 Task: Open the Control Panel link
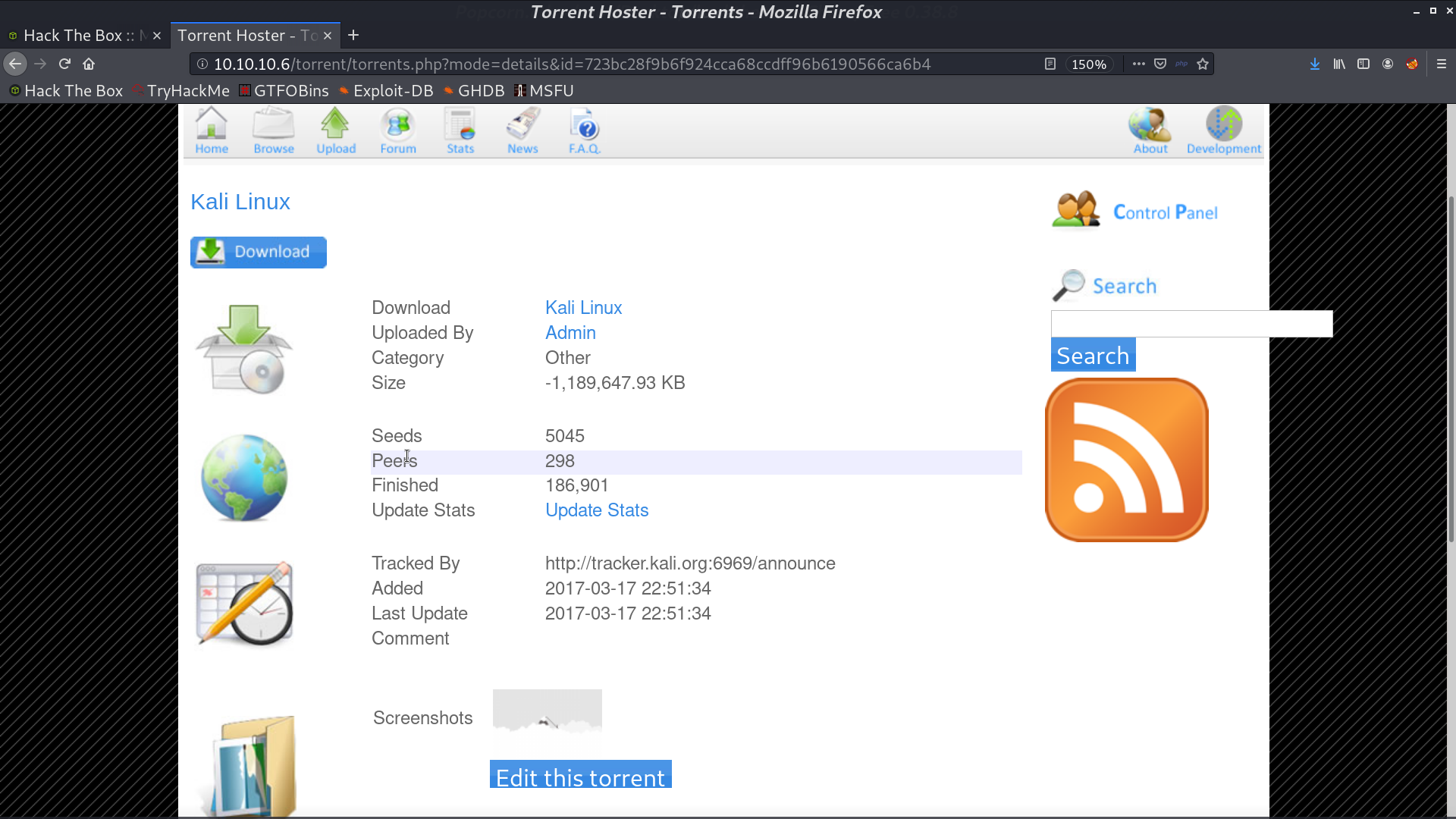pos(1165,212)
